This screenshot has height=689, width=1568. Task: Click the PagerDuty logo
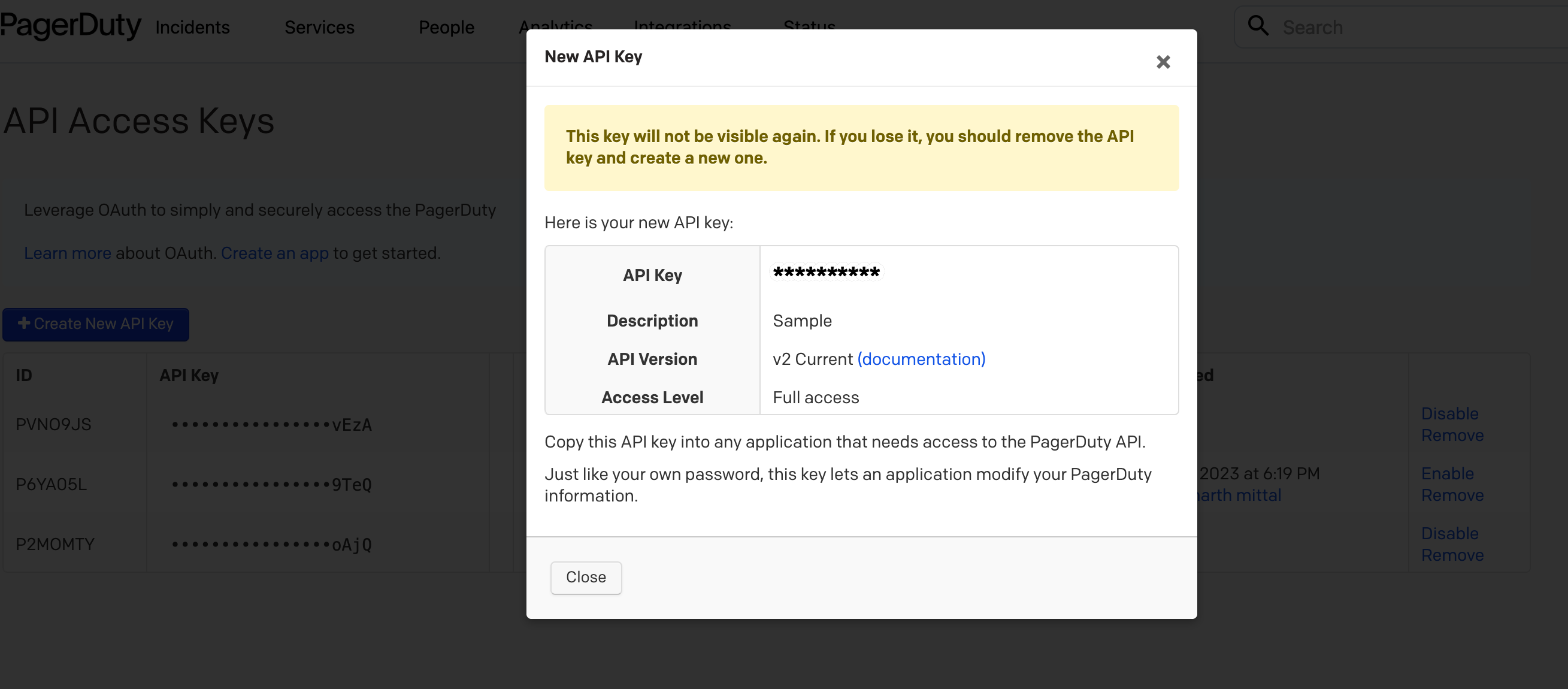tap(71, 26)
